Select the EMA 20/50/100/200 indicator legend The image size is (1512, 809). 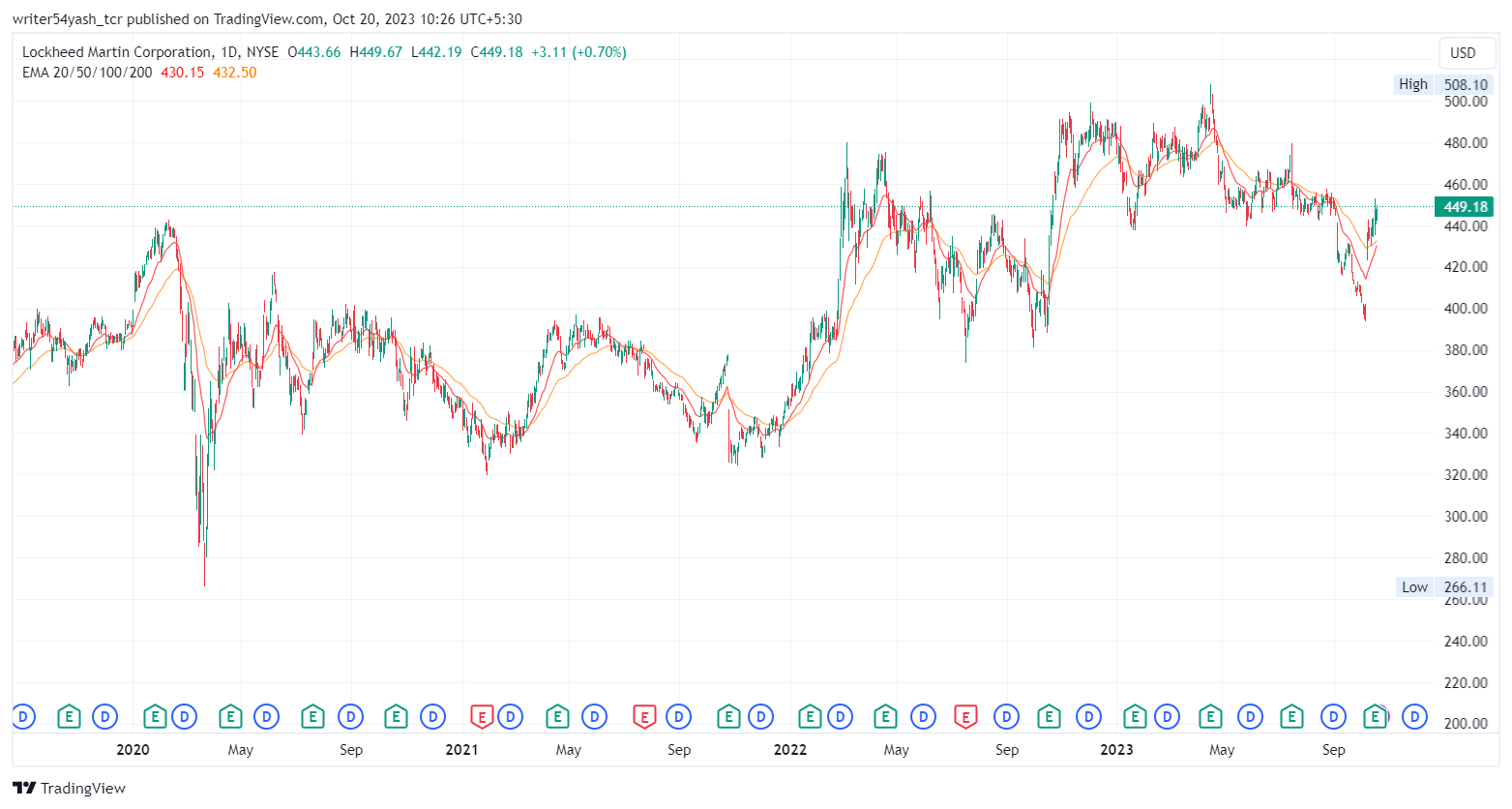click(x=87, y=73)
